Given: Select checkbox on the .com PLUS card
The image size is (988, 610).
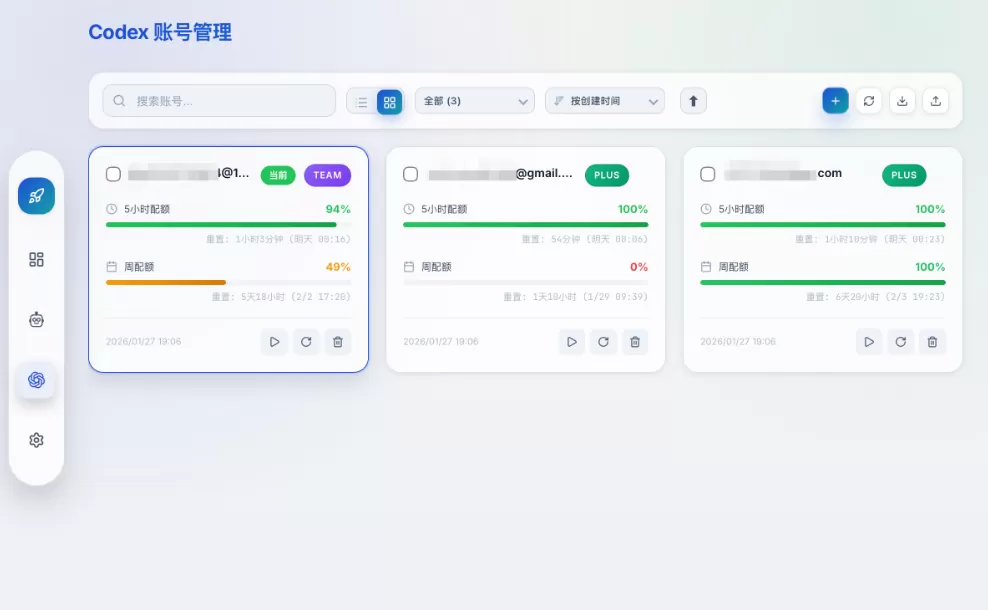Looking at the screenshot, I should tap(708, 174).
